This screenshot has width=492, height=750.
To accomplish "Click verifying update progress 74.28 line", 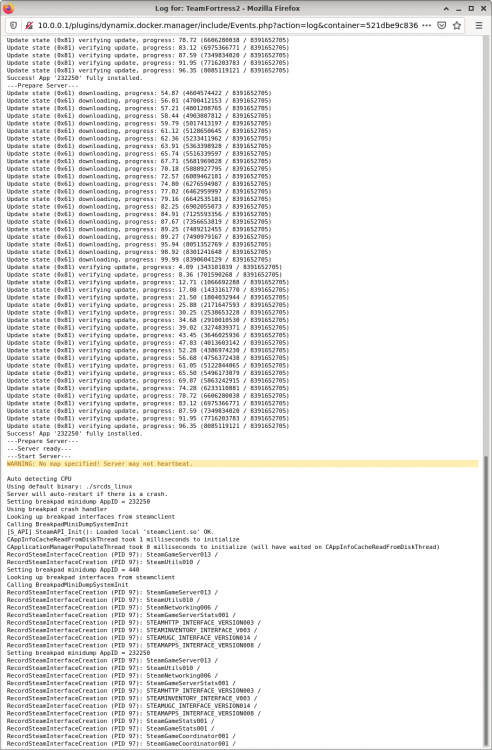I will (148, 388).
